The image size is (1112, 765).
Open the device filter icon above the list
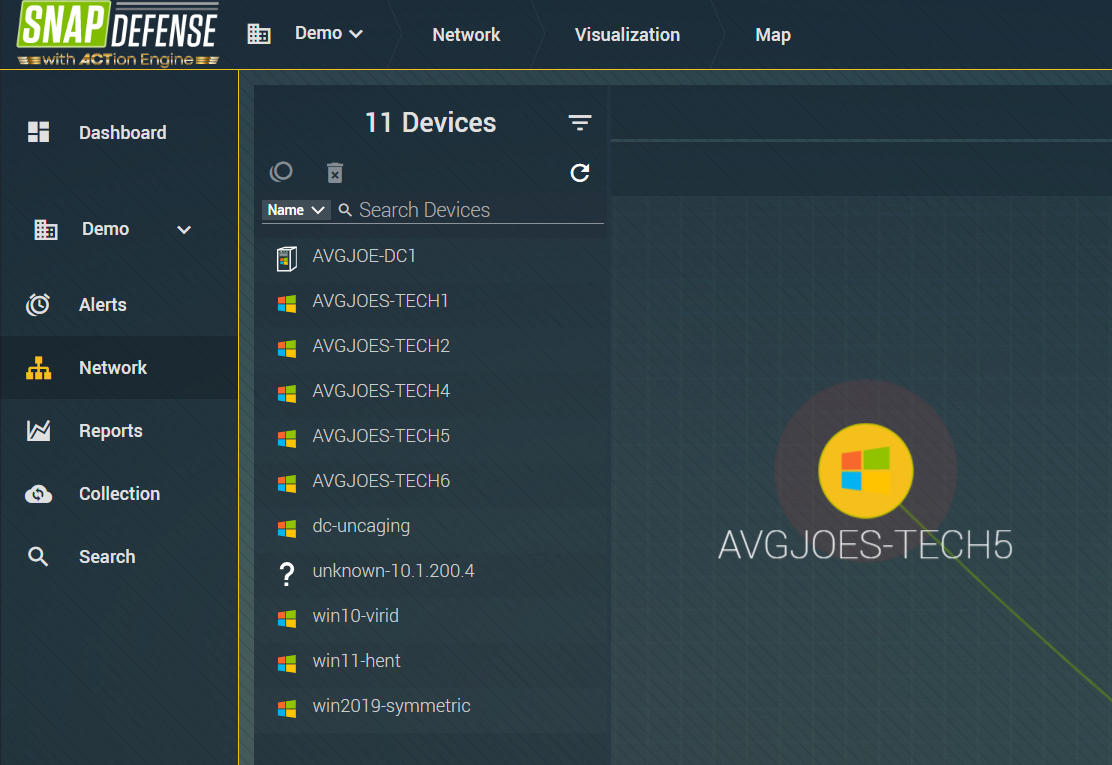click(579, 121)
